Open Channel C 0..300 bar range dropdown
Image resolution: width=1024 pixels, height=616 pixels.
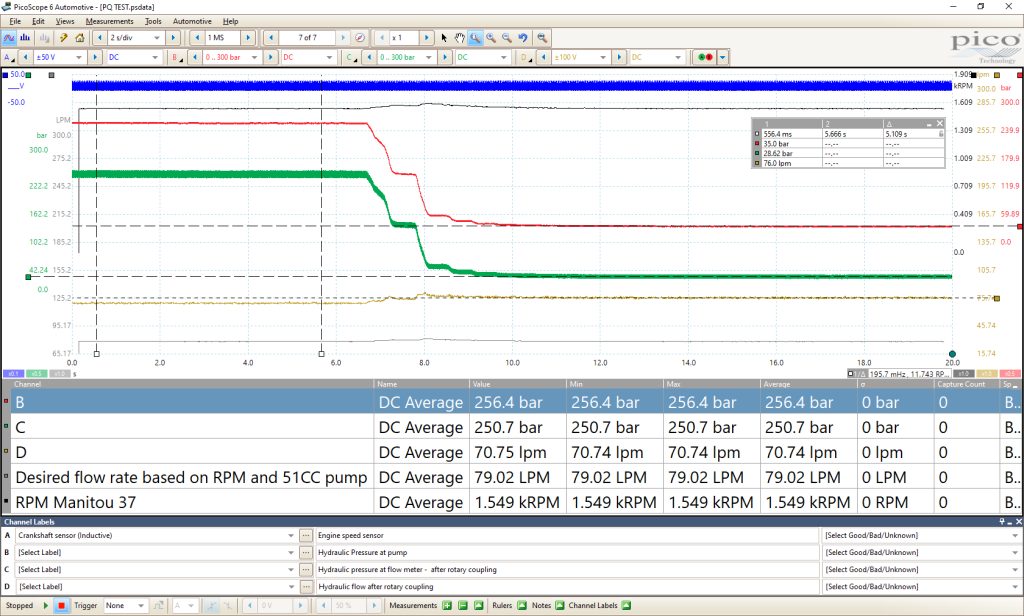[429, 57]
